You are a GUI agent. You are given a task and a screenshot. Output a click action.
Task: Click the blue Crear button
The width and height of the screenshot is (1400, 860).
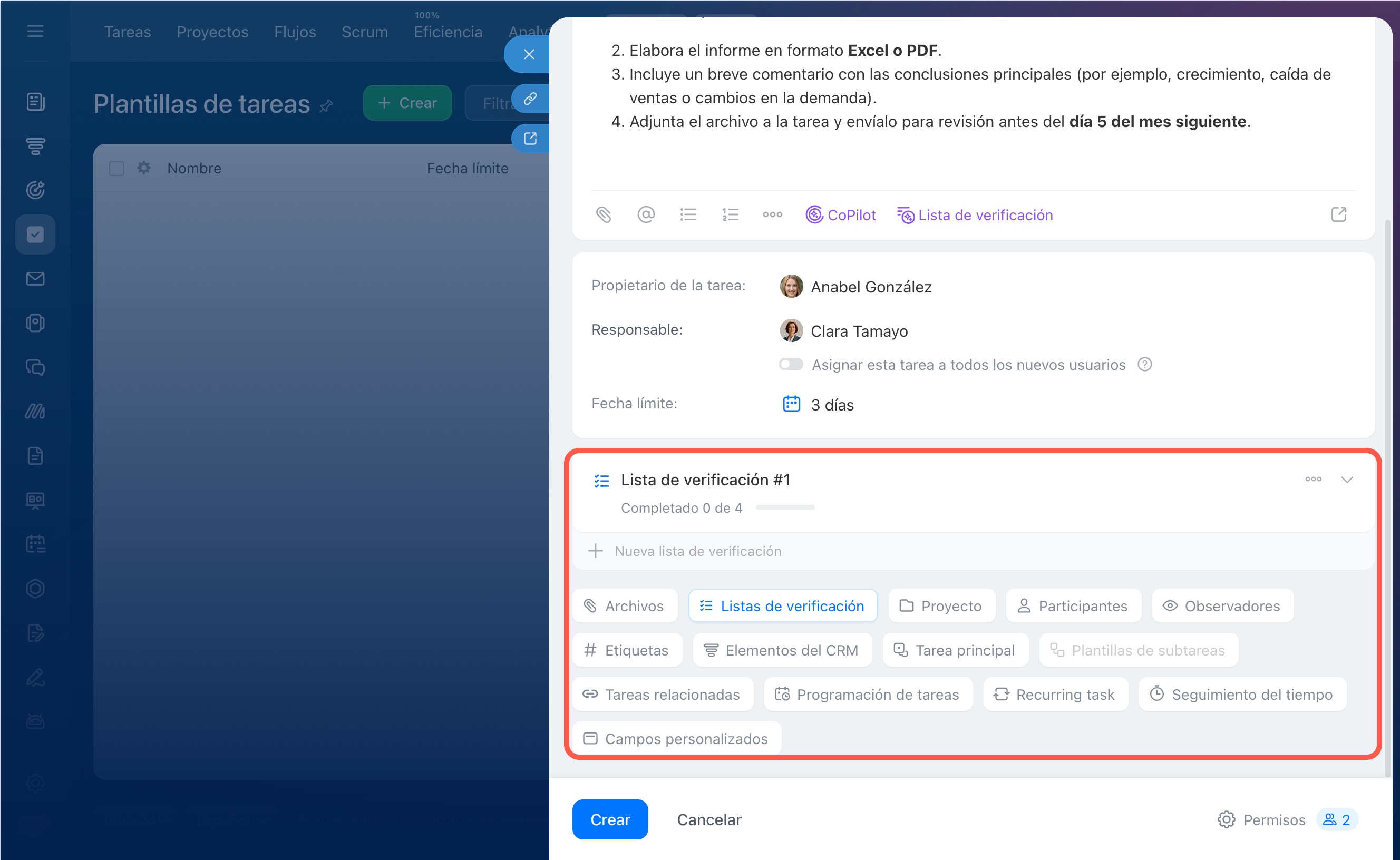610,819
